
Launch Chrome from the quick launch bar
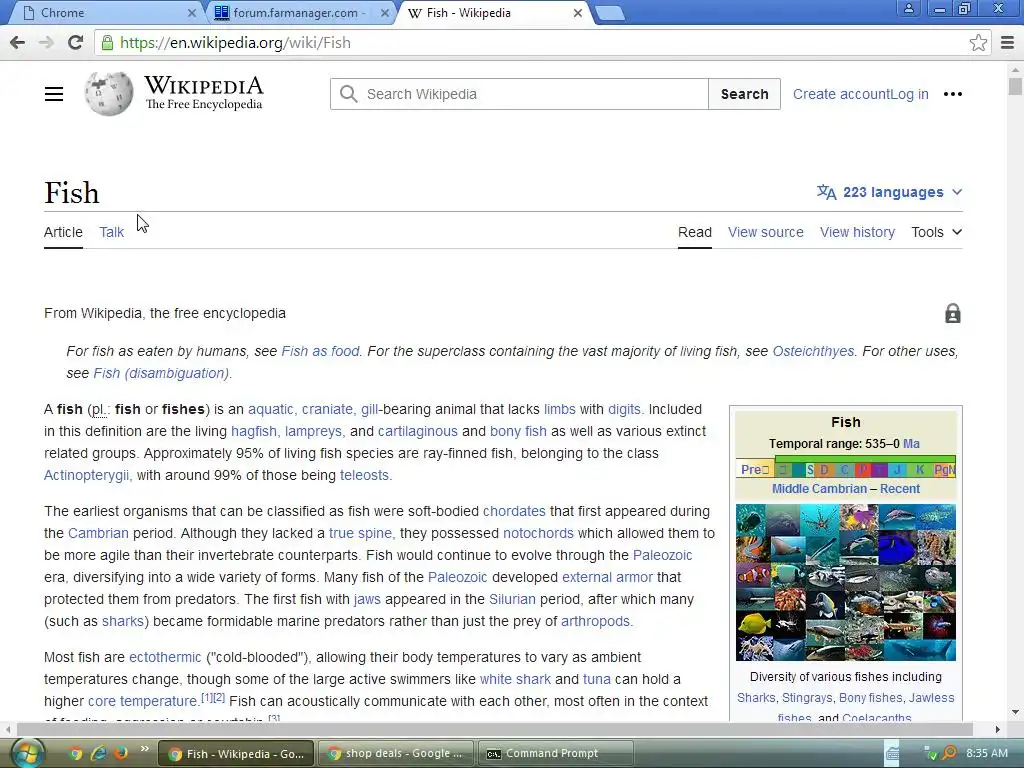pyautogui.click(x=76, y=754)
